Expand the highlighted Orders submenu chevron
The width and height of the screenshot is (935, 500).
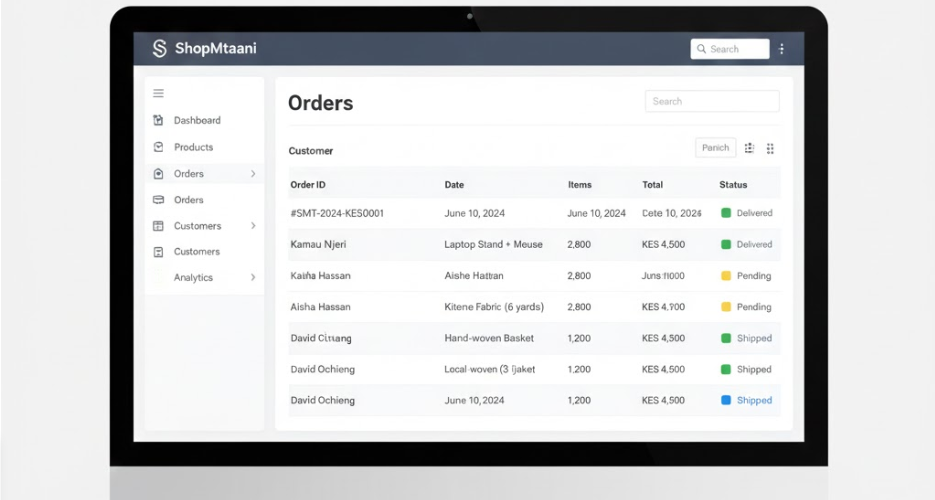pos(253,173)
